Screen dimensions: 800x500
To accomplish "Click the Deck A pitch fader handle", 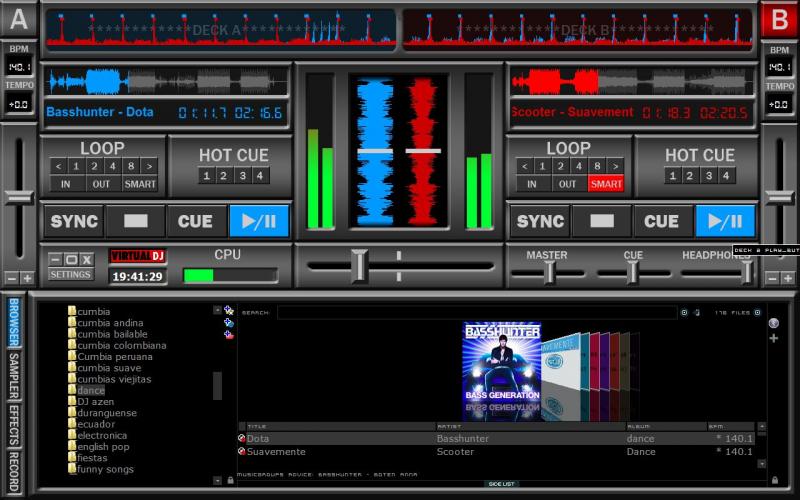I will (19, 197).
